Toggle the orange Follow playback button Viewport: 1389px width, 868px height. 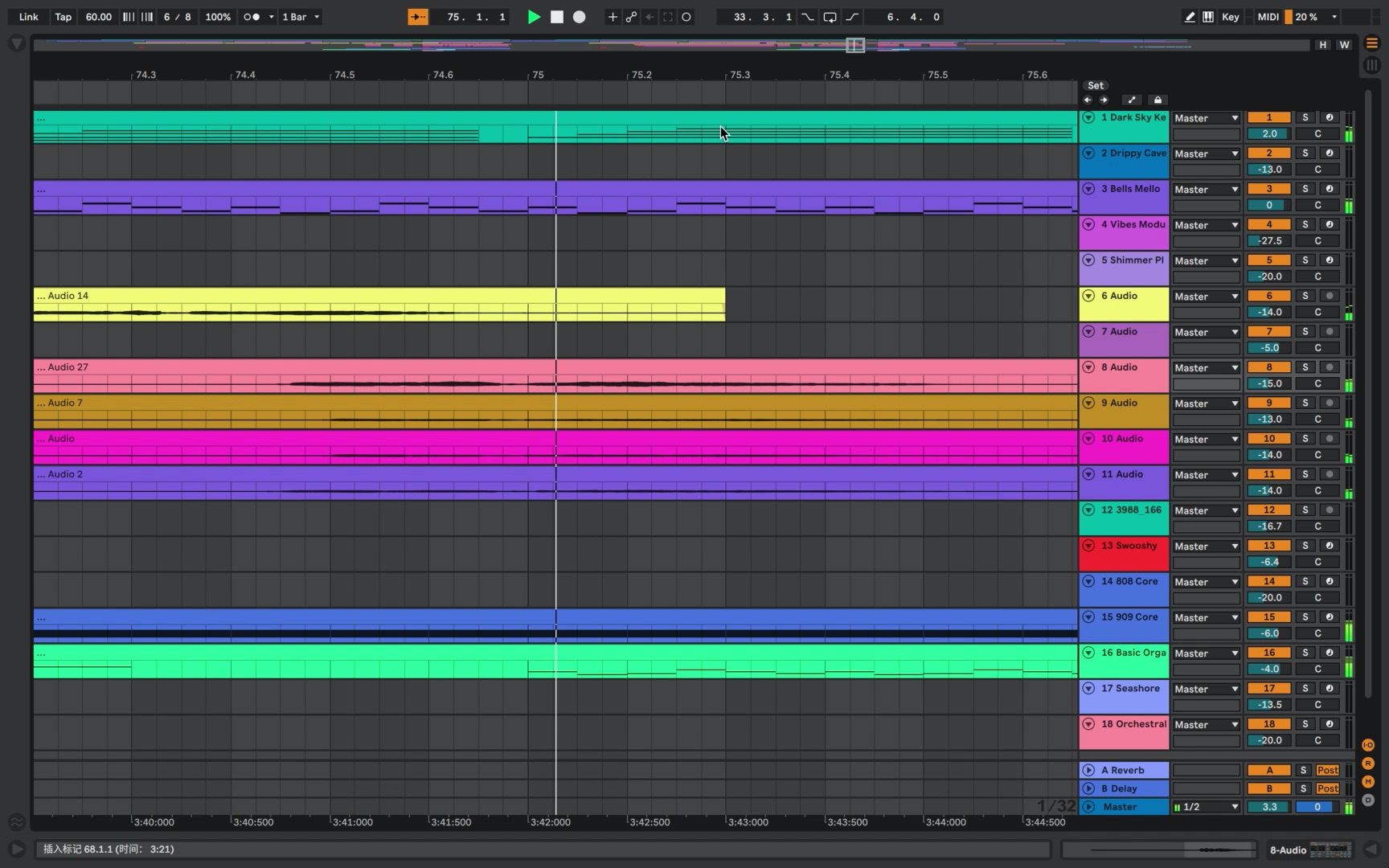coord(418,17)
